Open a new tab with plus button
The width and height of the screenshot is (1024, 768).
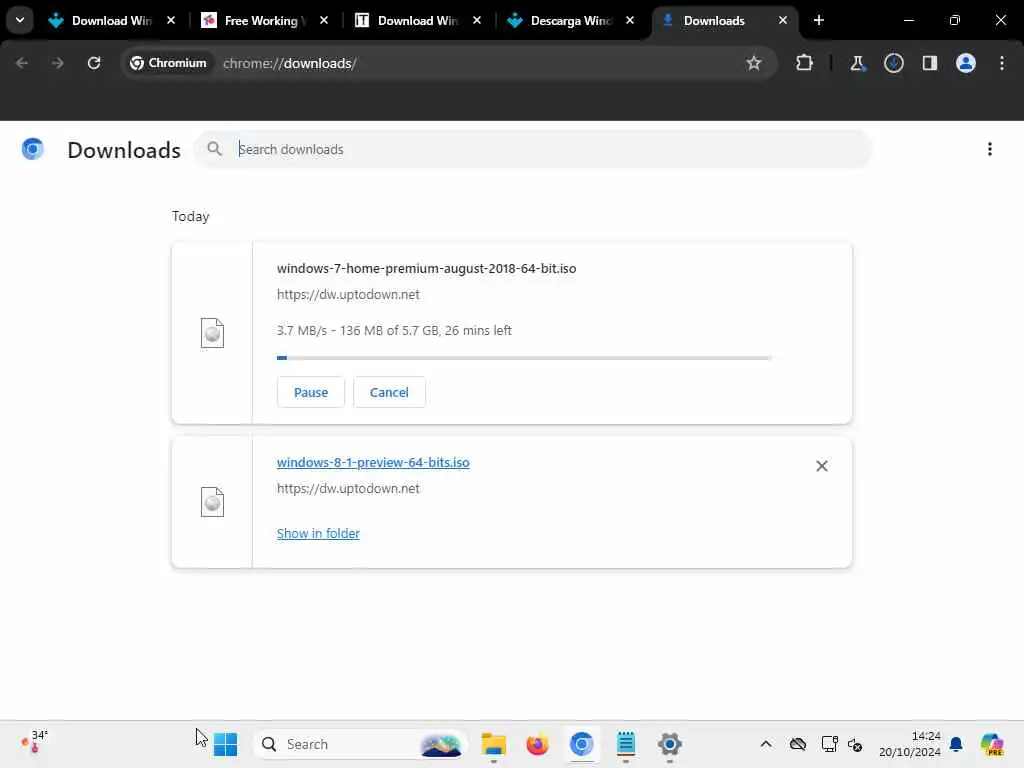(819, 20)
